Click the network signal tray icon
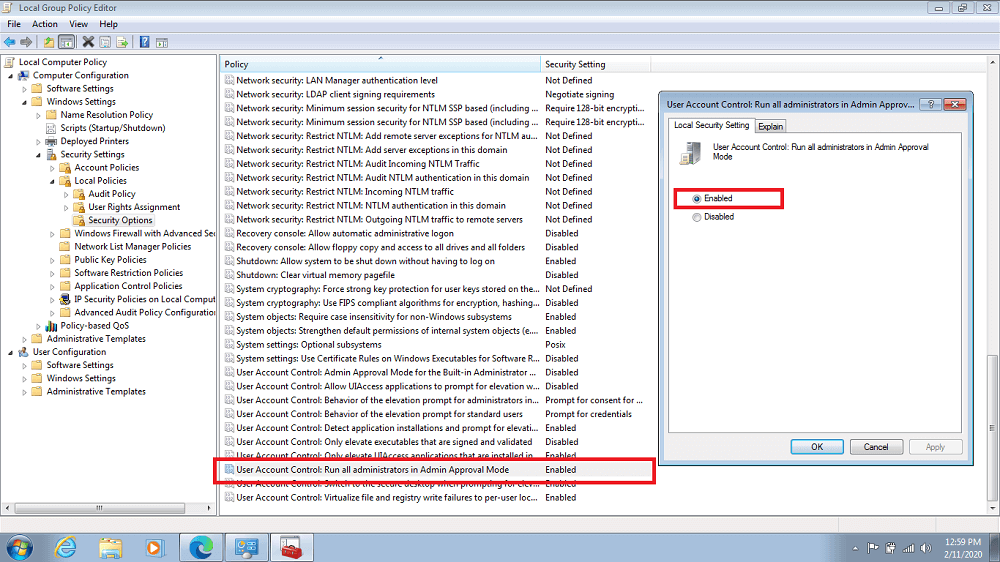This screenshot has height=562, width=1000. (908, 548)
